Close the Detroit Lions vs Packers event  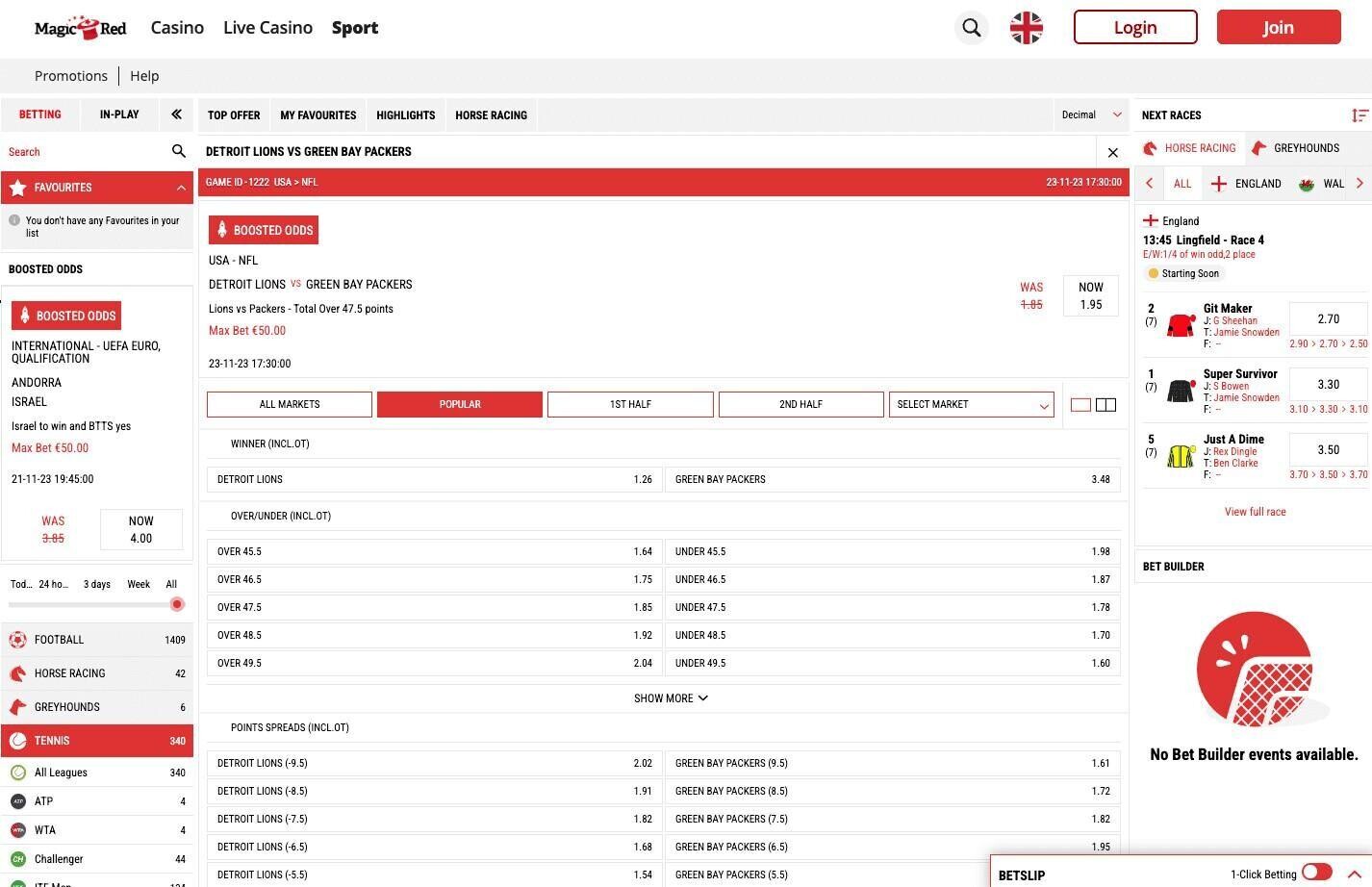pos(1113,152)
